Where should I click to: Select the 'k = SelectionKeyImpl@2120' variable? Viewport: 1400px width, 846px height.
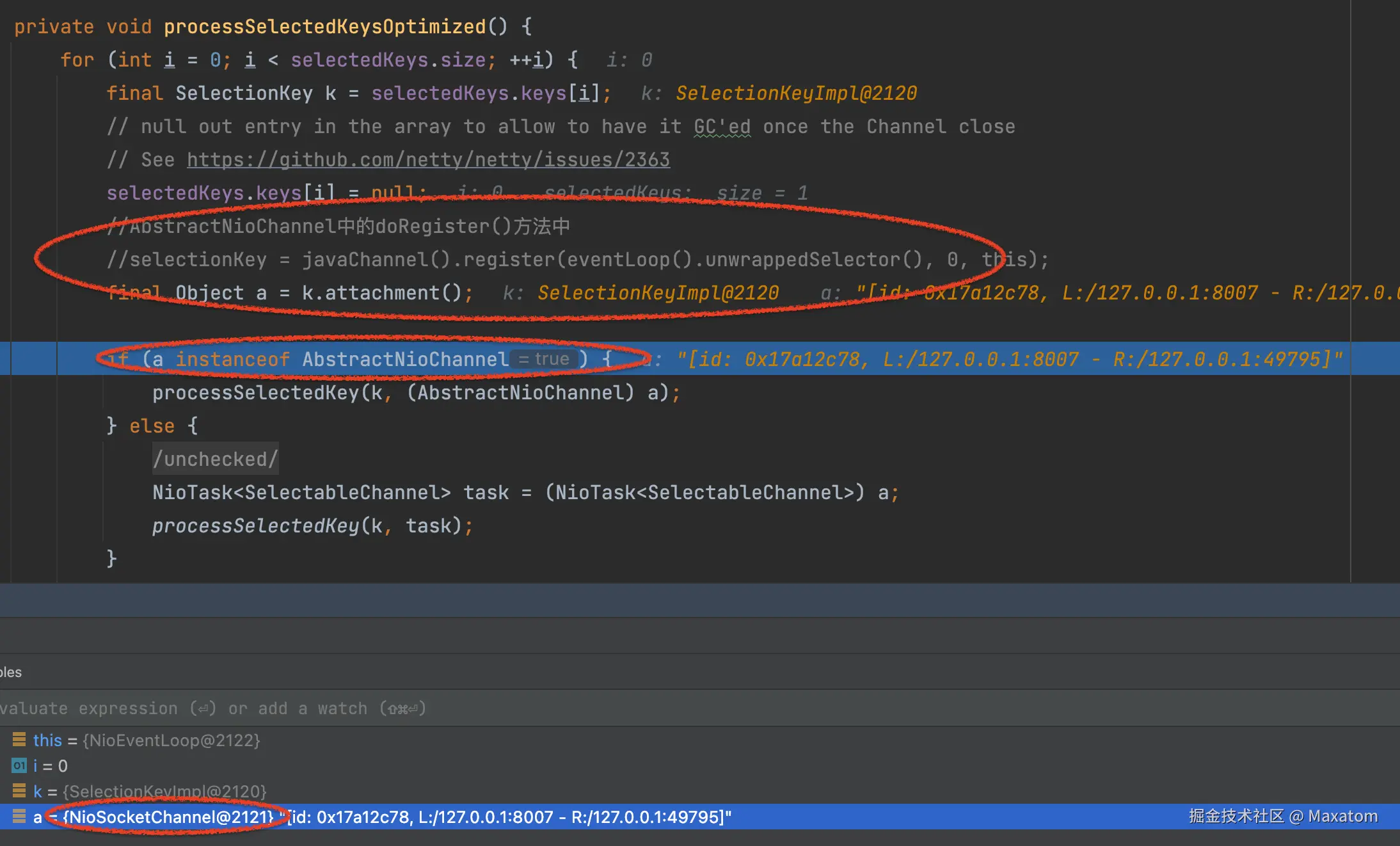150,791
